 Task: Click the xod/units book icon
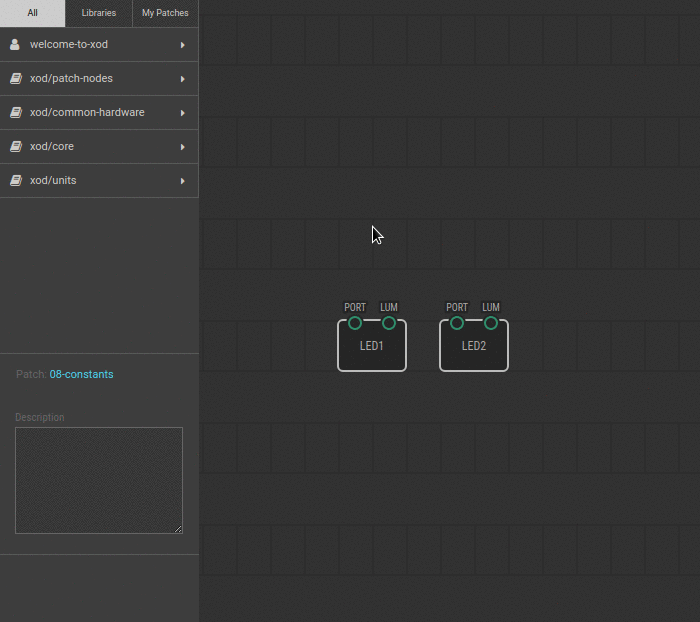tap(16, 180)
